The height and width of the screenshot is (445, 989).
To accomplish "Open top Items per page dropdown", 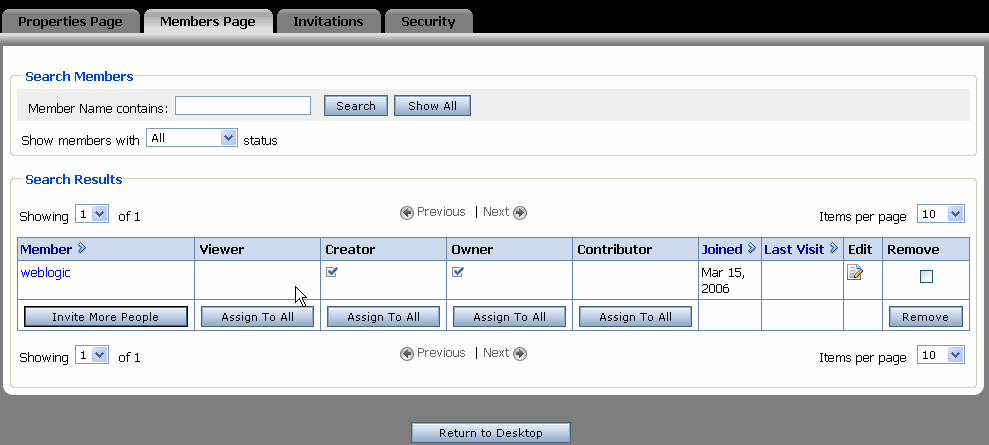I will click(x=940, y=214).
